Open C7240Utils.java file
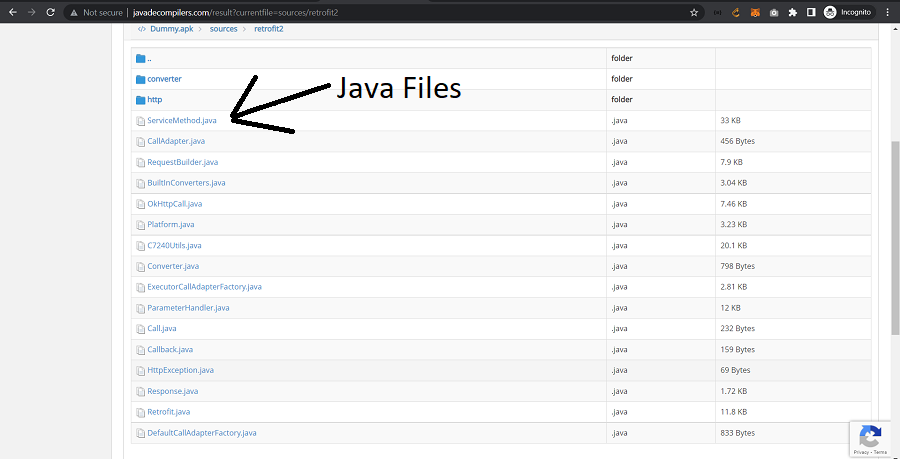The height and width of the screenshot is (459, 900). pos(174,246)
